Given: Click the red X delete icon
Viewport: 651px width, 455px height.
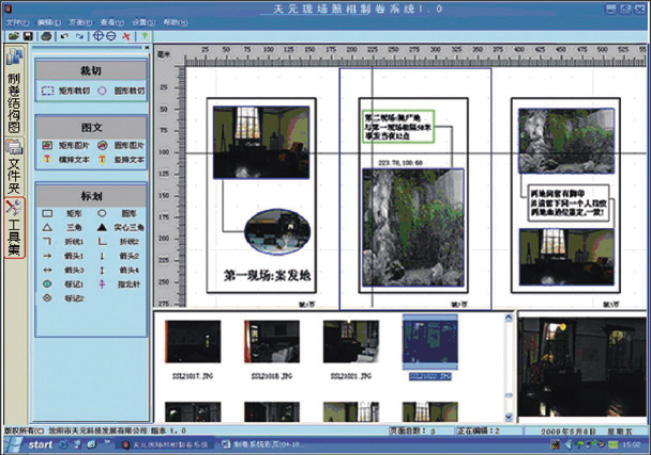Looking at the screenshot, I should [126, 37].
